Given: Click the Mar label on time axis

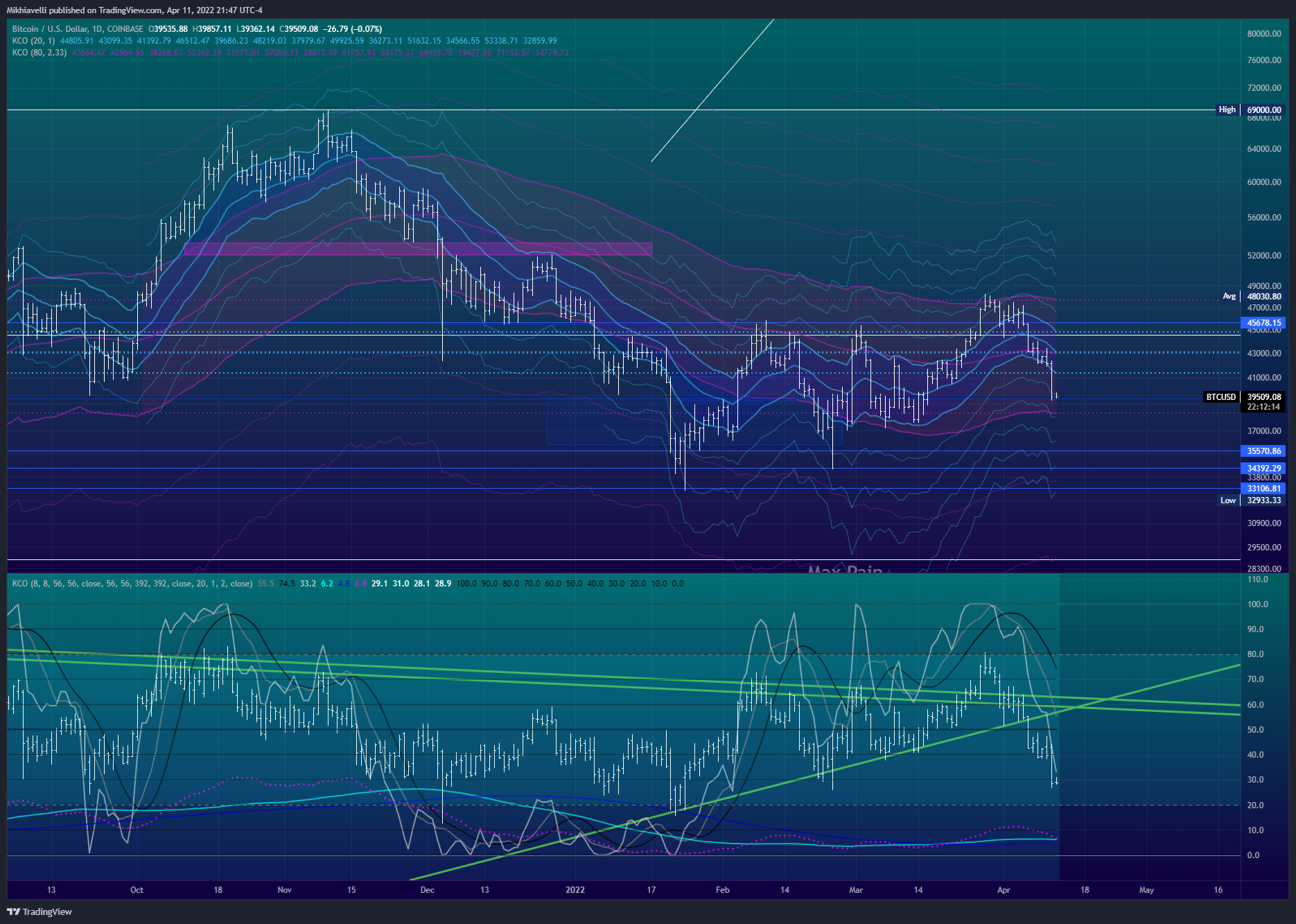Looking at the screenshot, I should pyautogui.click(x=856, y=890).
